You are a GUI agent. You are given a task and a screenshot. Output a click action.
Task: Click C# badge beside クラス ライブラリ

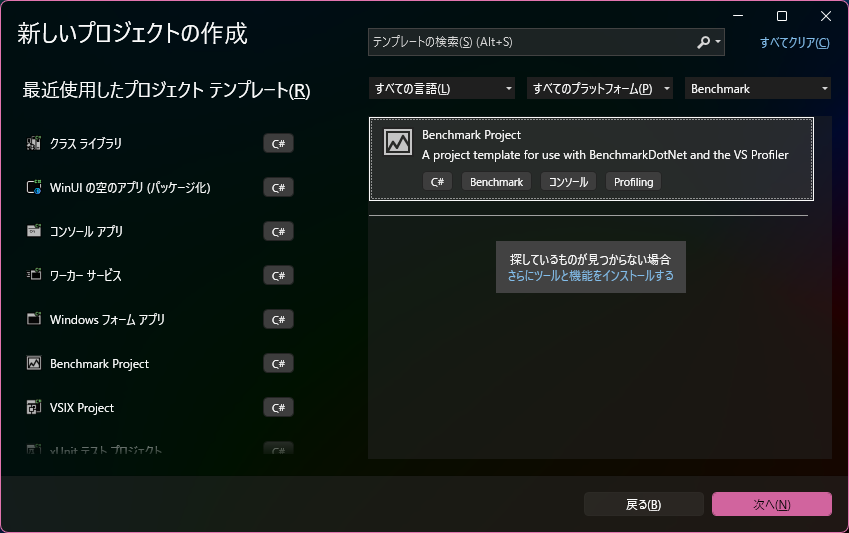point(278,144)
